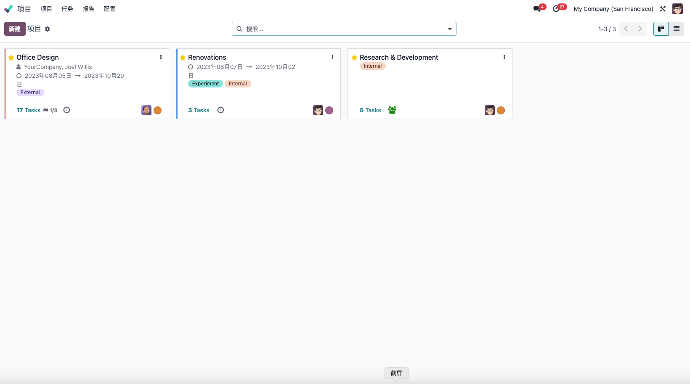Open the messages chat bubble icon

(536, 9)
